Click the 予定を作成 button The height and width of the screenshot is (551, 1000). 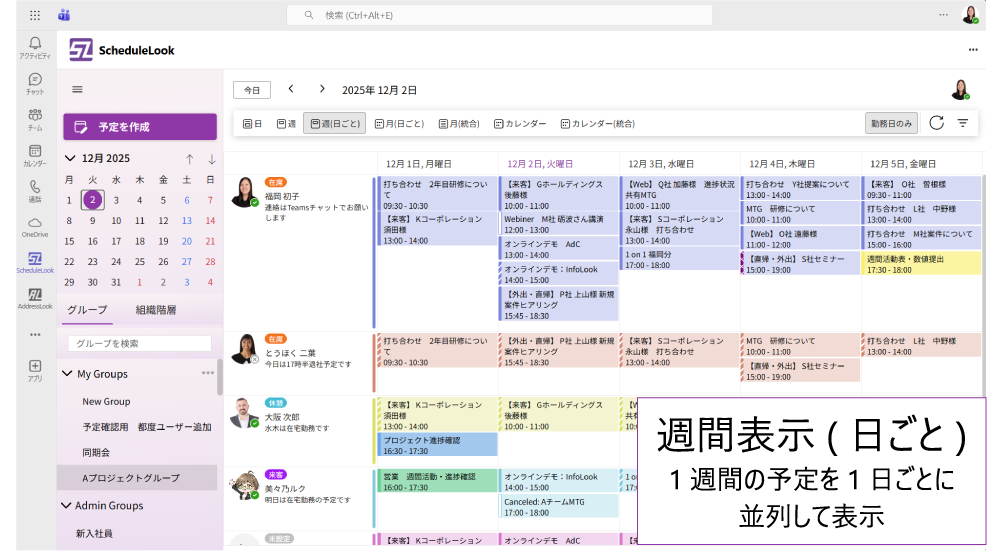point(140,127)
